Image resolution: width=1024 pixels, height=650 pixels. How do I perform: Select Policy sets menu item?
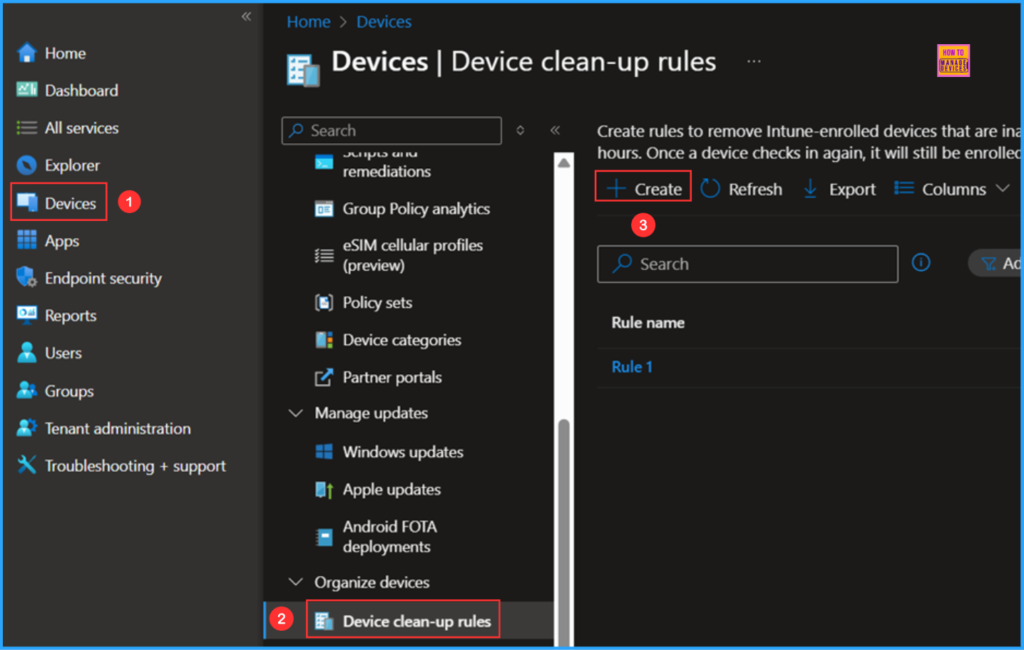(x=377, y=302)
